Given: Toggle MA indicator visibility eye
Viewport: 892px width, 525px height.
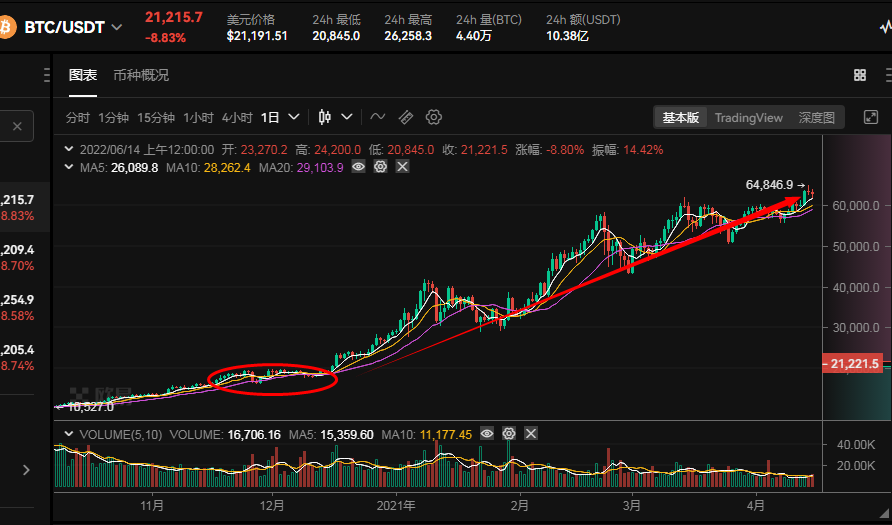Looking at the screenshot, I should point(358,167).
